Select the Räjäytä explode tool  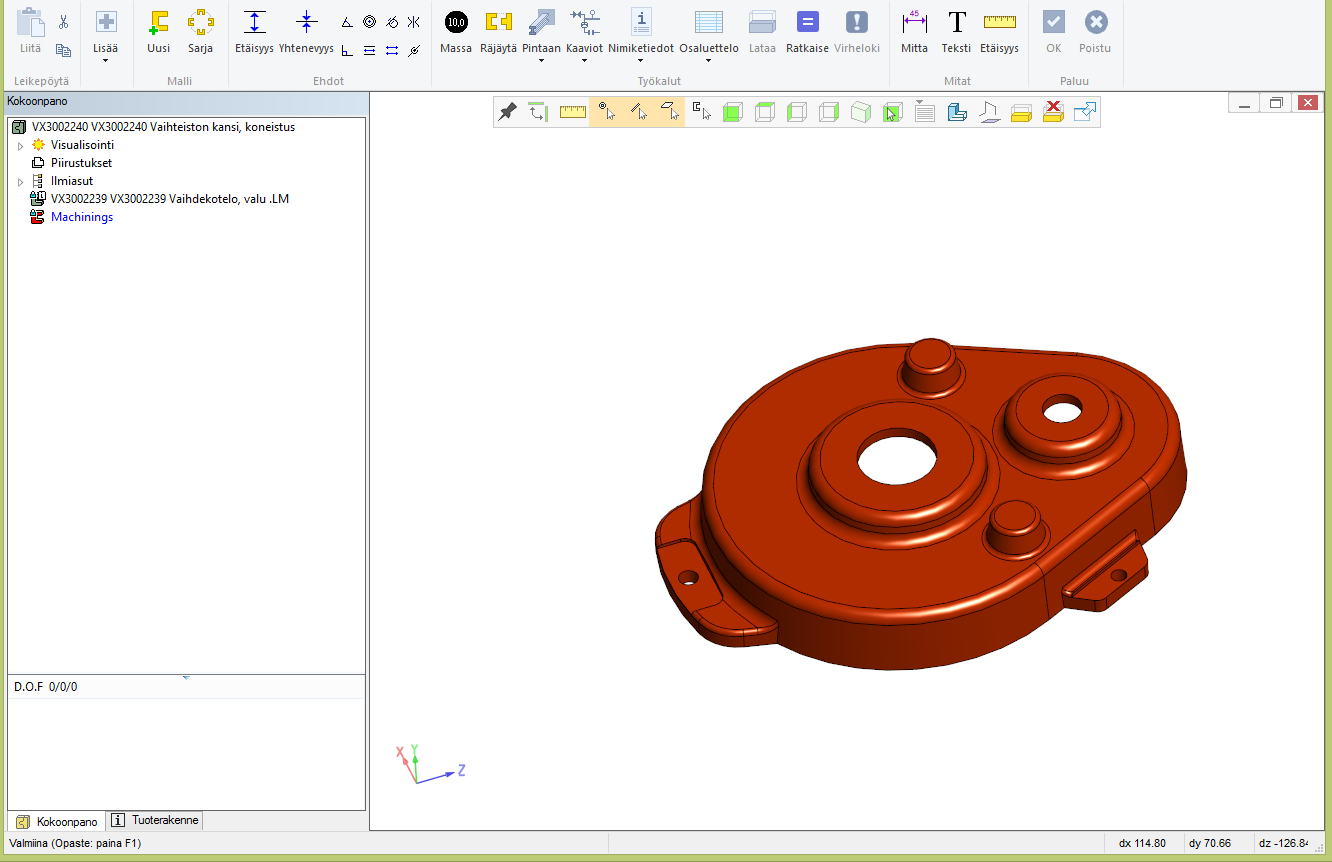pos(497,23)
